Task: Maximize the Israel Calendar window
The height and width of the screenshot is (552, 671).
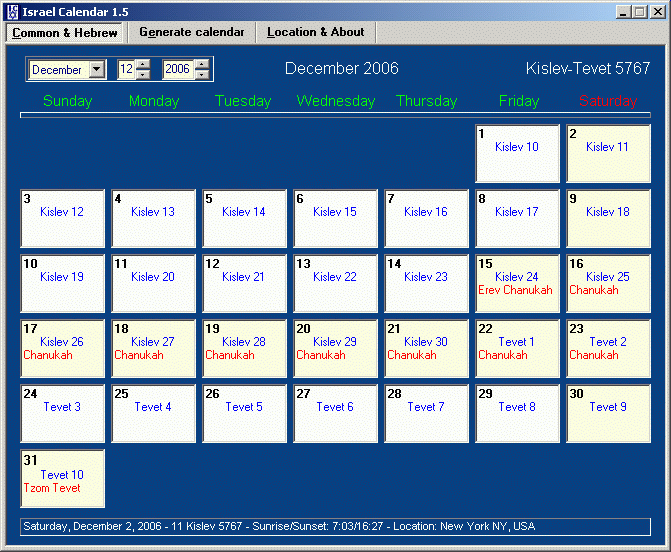Action: click(640, 12)
